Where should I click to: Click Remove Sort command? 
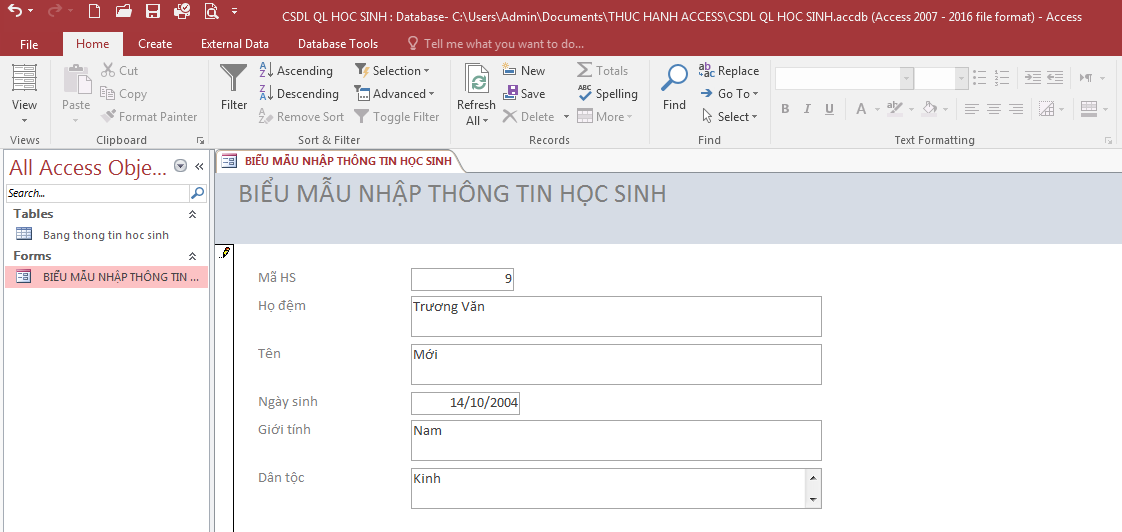pos(301,116)
